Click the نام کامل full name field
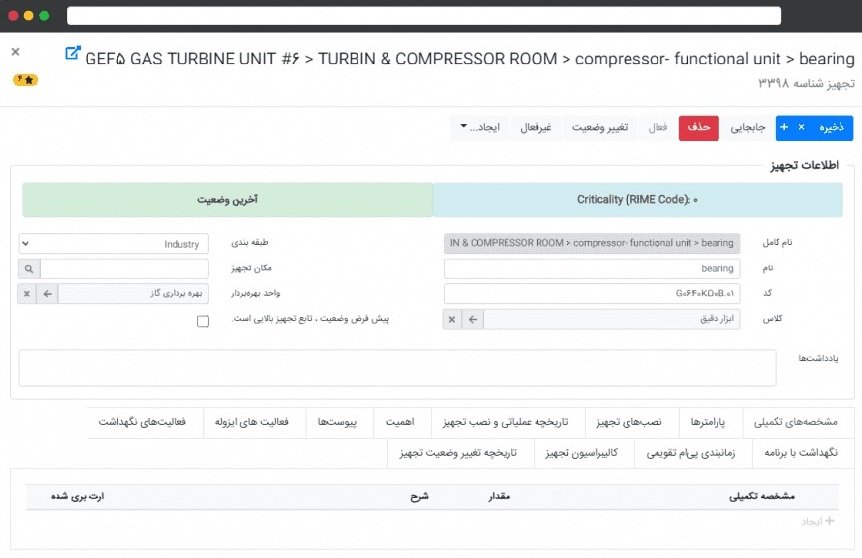Image resolution: width=862 pixels, height=558 pixels. click(592, 243)
